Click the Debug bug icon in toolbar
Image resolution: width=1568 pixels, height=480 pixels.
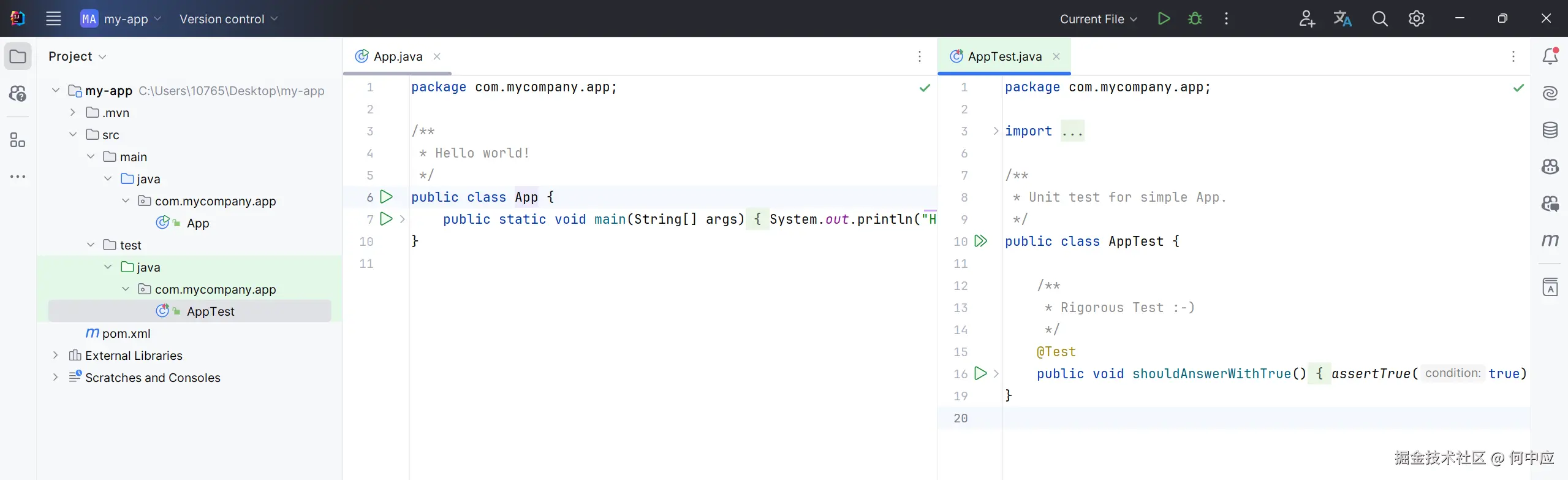coord(1194,19)
